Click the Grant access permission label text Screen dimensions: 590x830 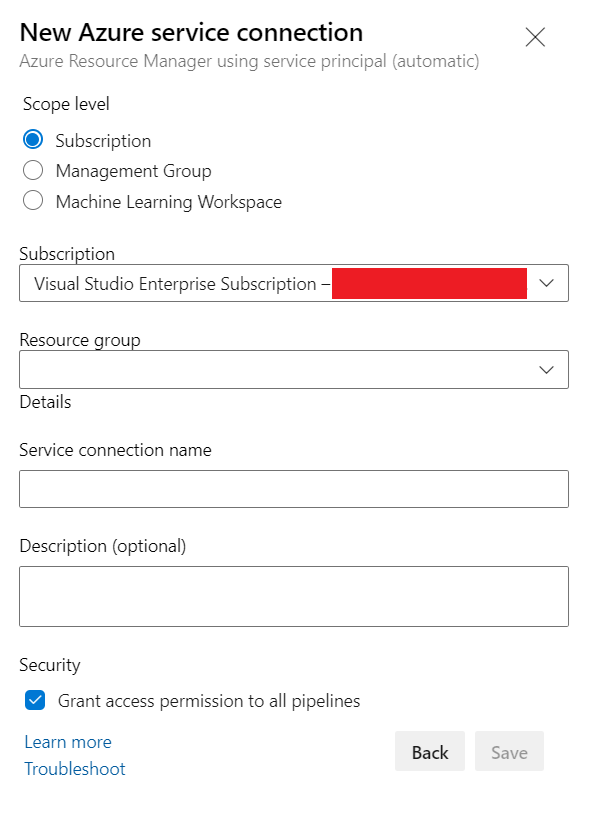pyautogui.click(x=208, y=701)
